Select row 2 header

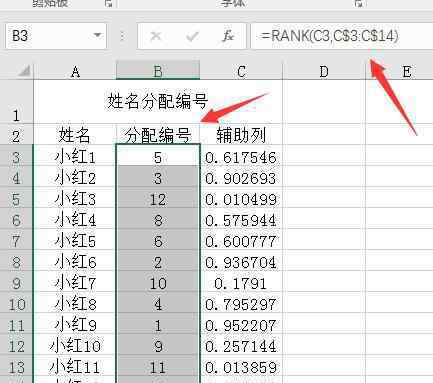(x=16, y=134)
